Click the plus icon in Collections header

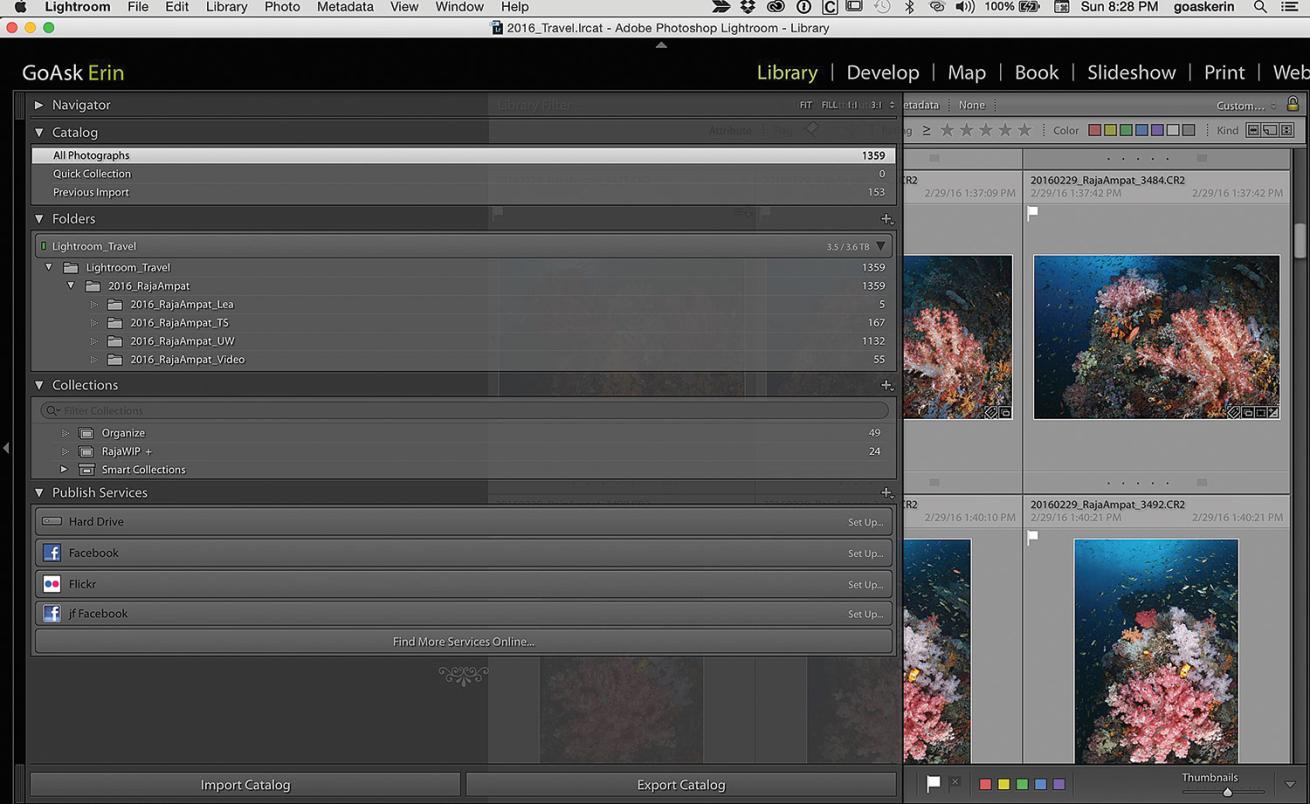point(885,385)
